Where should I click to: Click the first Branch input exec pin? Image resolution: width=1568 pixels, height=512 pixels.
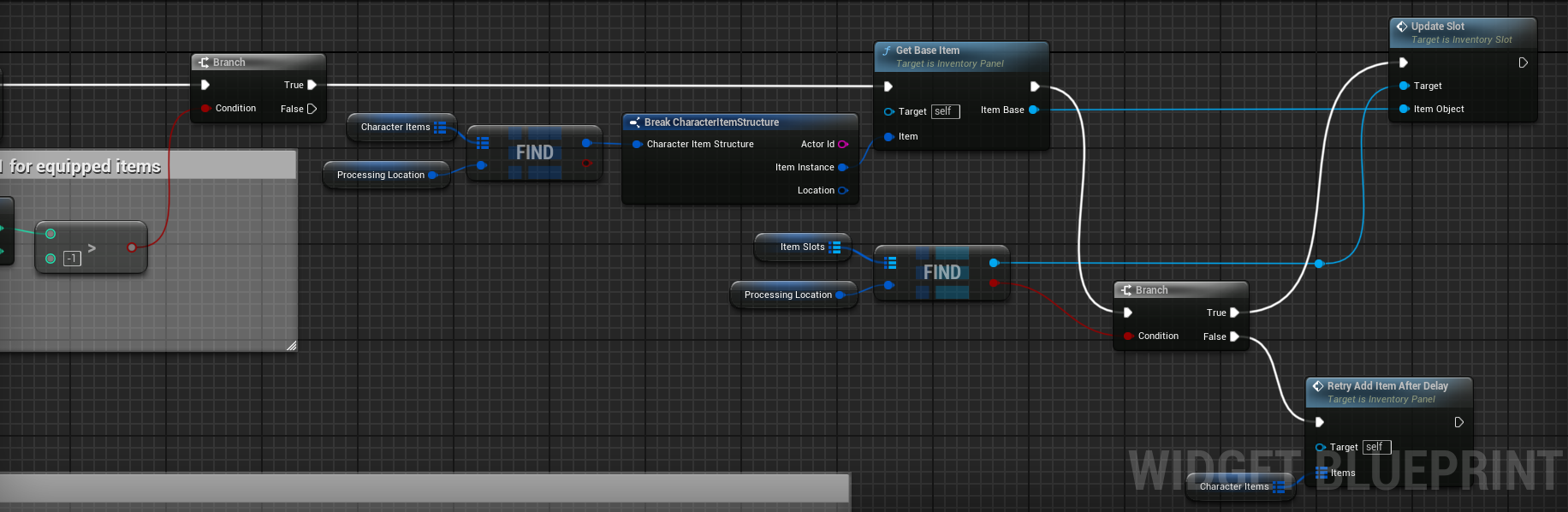[x=205, y=85]
